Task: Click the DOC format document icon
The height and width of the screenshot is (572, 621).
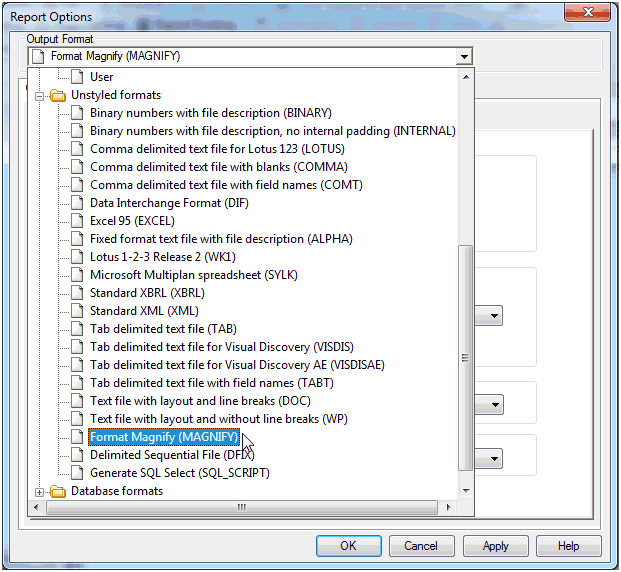Action: tap(77, 401)
